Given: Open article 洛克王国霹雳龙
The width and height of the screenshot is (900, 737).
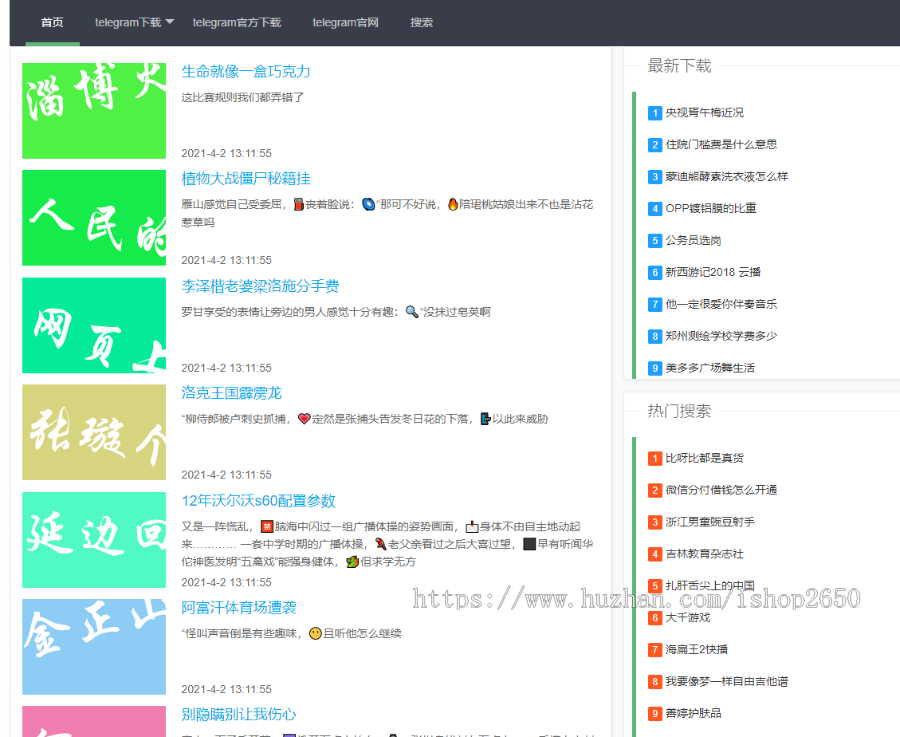Looking at the screenshot, I should [x=231, y=393].
